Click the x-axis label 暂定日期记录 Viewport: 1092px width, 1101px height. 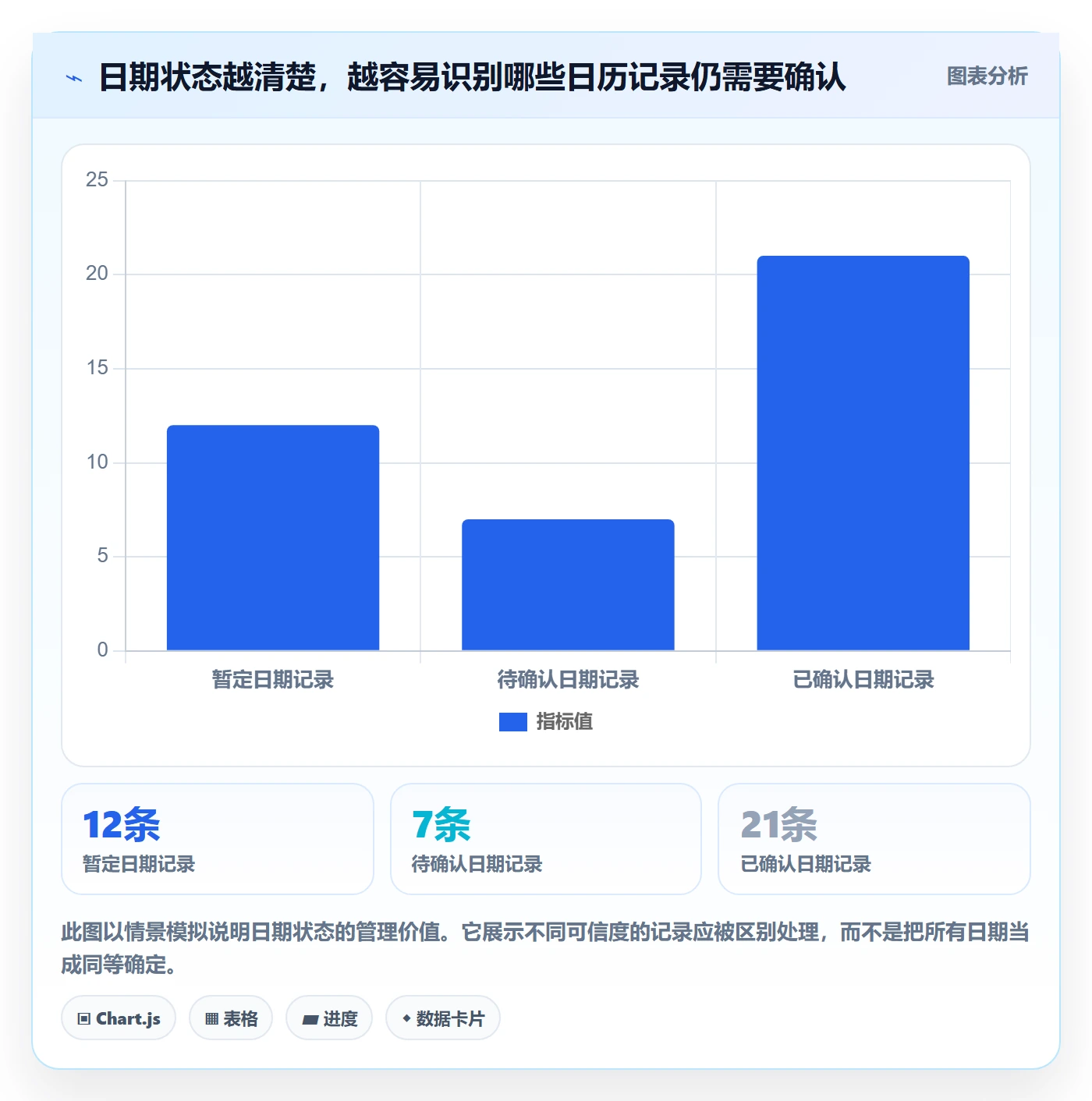pos(273,680)
